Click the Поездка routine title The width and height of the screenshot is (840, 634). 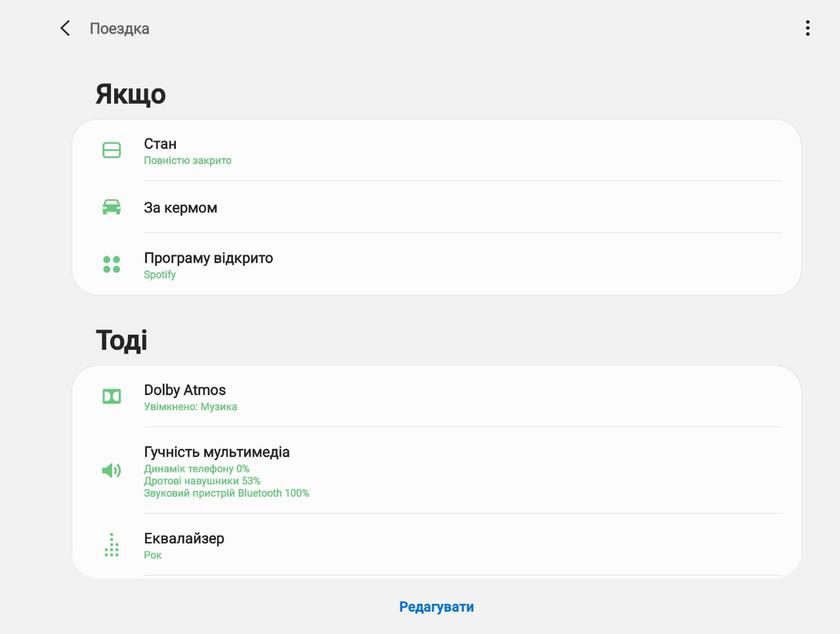click(x=120, y=29)
